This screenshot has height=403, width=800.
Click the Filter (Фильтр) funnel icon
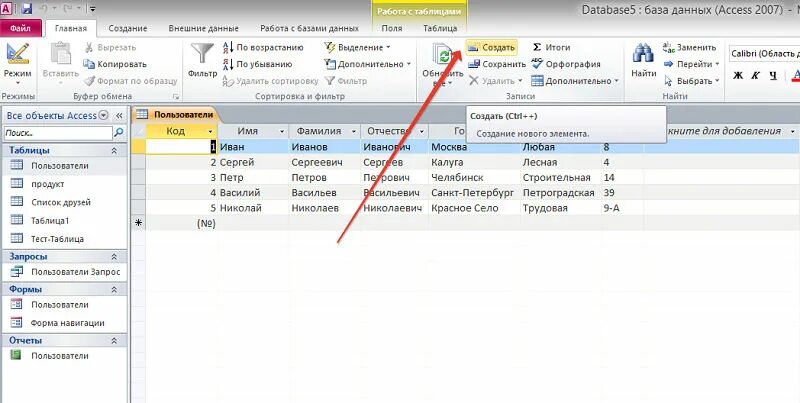[x=202, y=55]
